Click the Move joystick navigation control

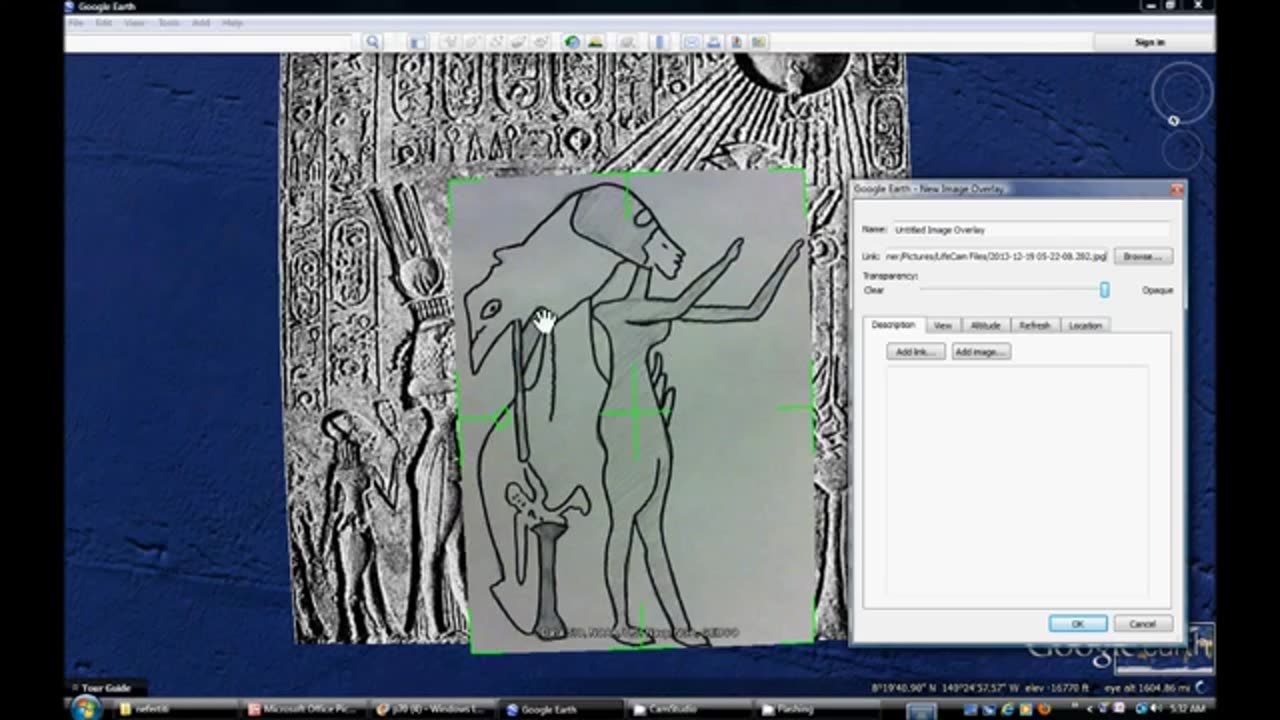(1183, 150)
